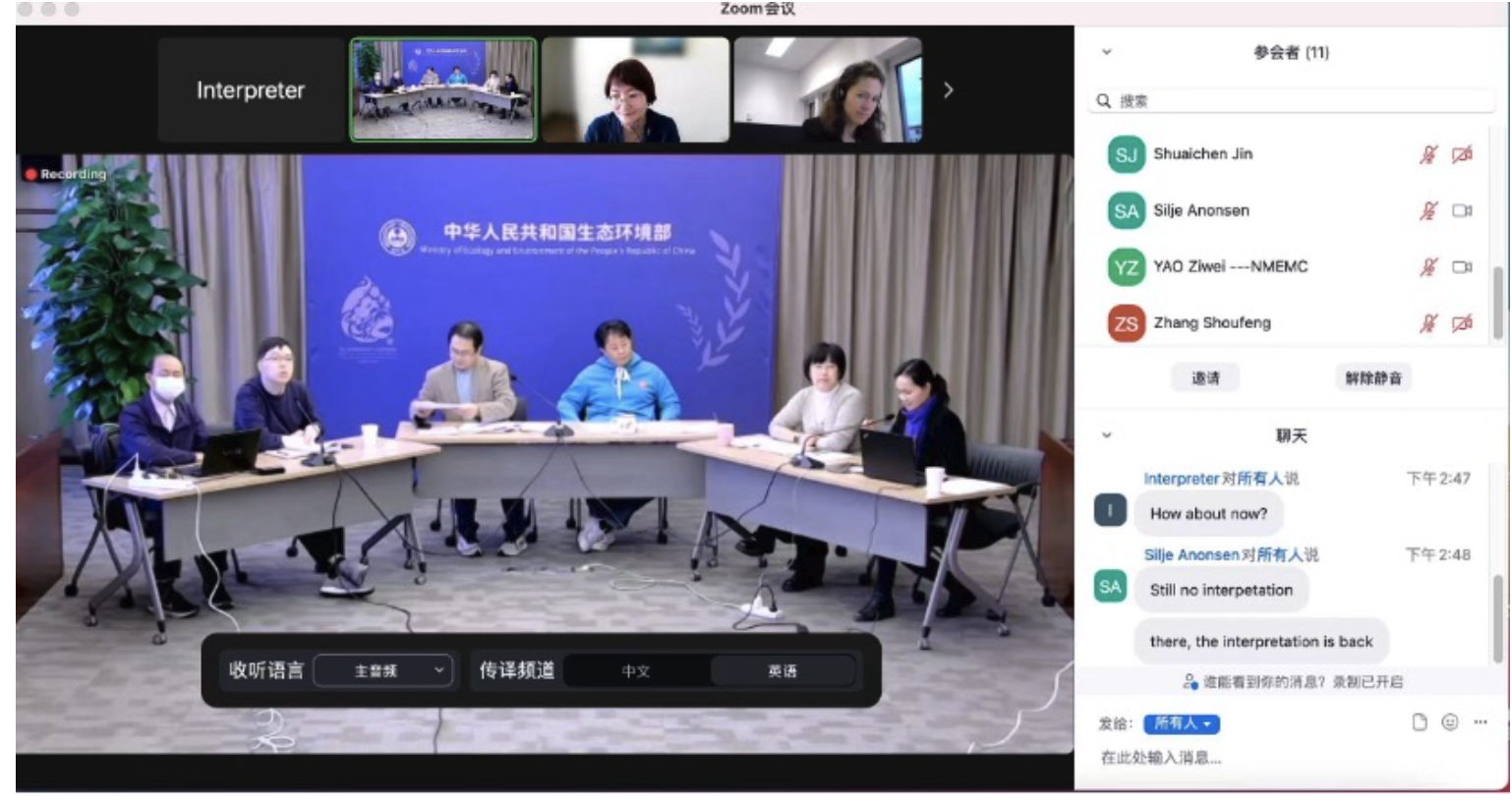The width and height of the screenshot is (1512, 804).
Task: Click the person icon next to the message visibility notice
Action: pos(1190,681)
